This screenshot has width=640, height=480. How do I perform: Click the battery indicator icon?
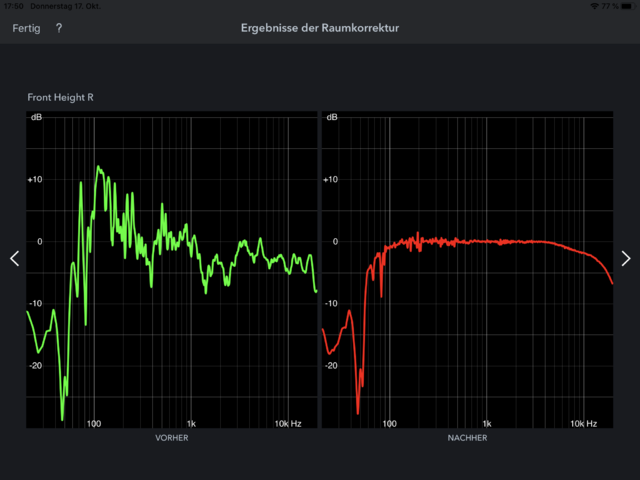(627, 6)
